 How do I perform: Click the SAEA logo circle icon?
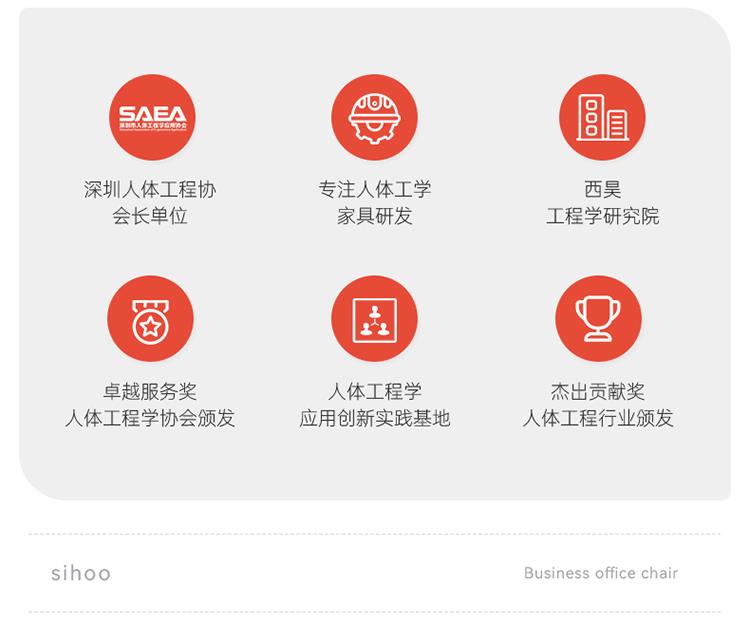tap(152, 117)
